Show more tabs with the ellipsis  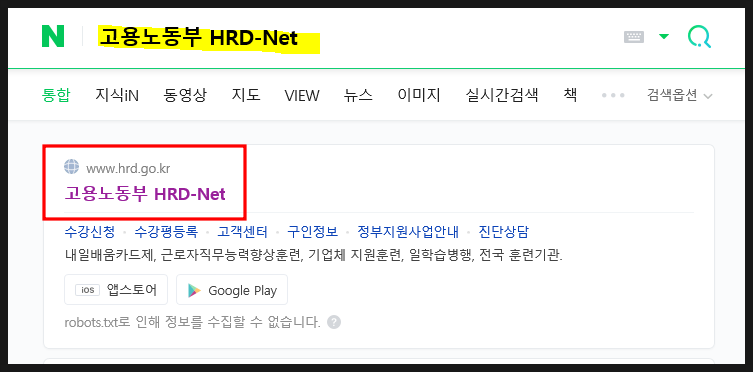pos(613,96)
